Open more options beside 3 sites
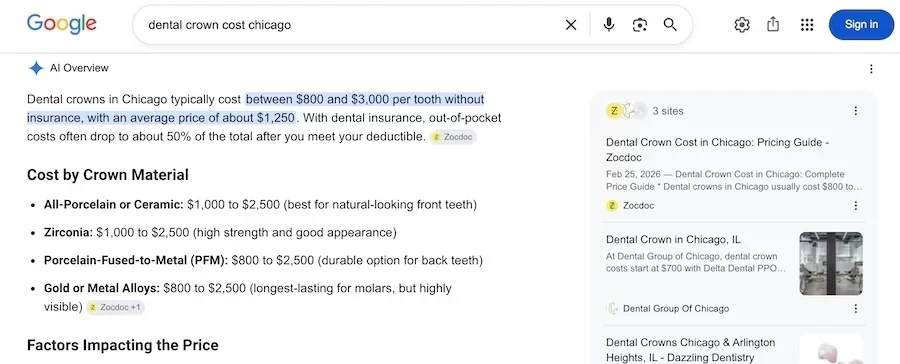Viewport: 900px width, 364px height. pyautogui.click(x=855, y=111)
